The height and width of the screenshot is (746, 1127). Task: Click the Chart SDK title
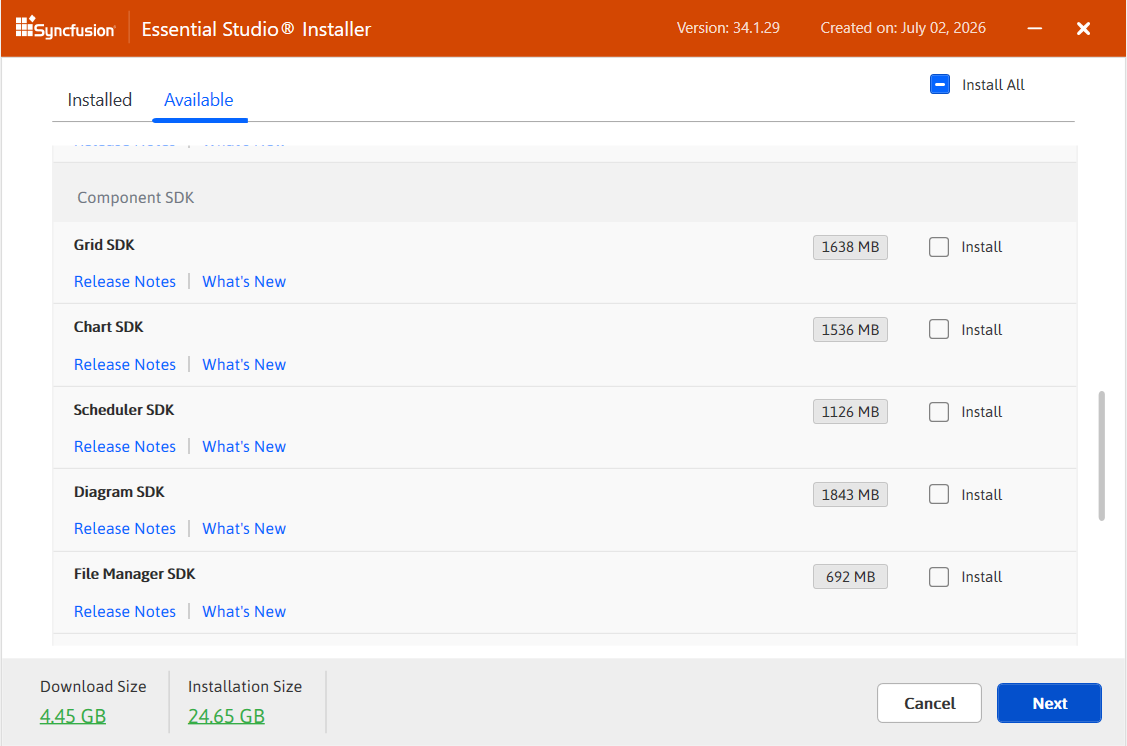[x=109, y=327]
